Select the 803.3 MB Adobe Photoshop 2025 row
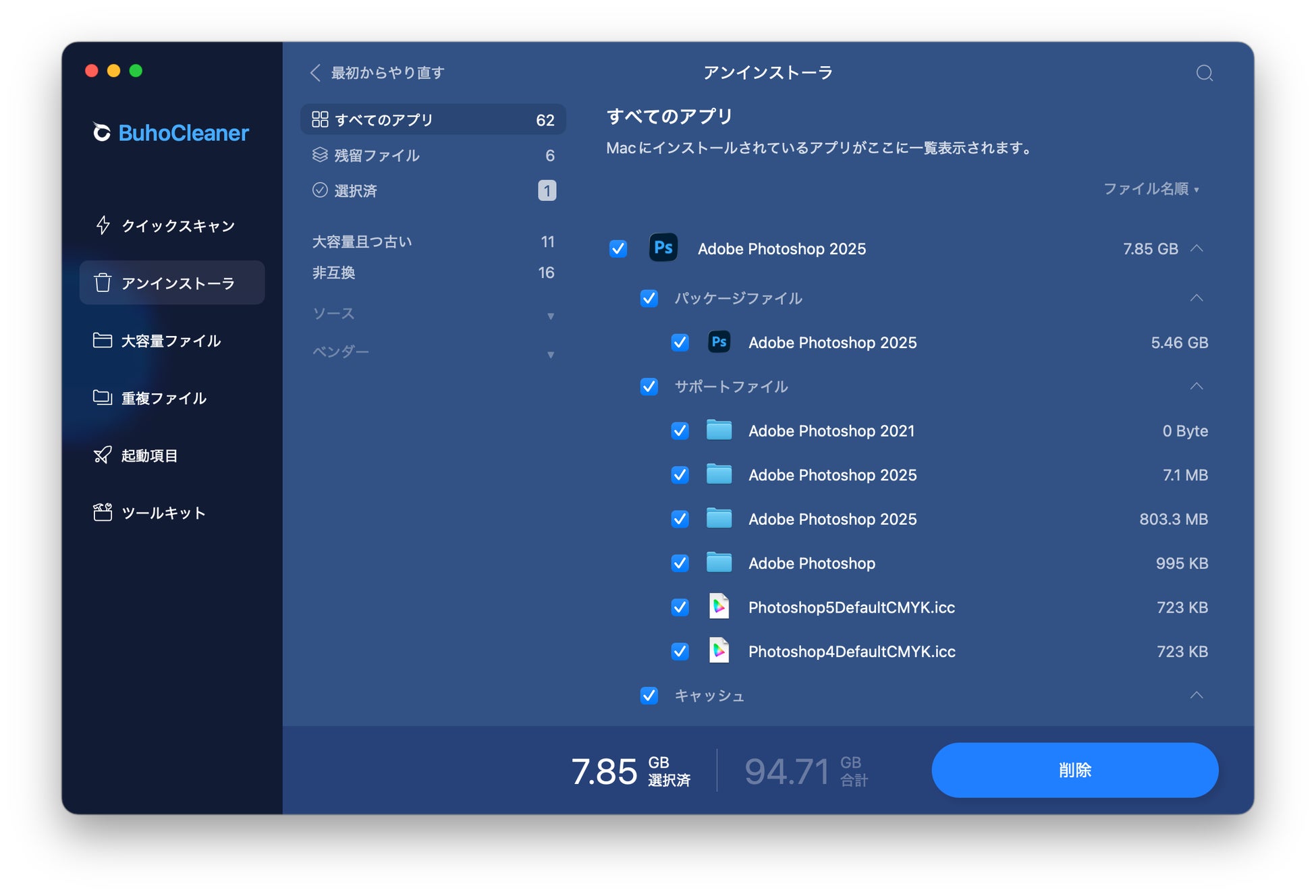 point(831,520)
